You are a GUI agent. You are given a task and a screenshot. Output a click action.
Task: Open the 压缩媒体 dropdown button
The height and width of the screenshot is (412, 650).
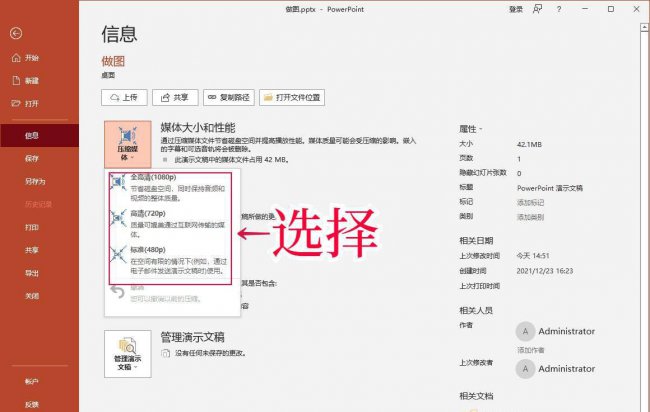128,144
